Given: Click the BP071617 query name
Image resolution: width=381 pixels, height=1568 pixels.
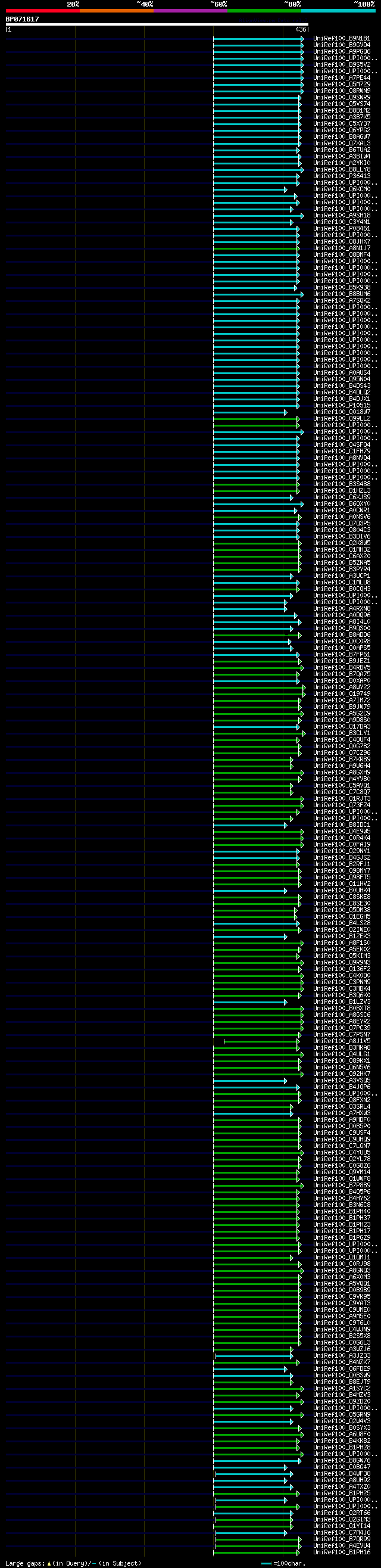Looking at the screenshot, I should point(23,20).
